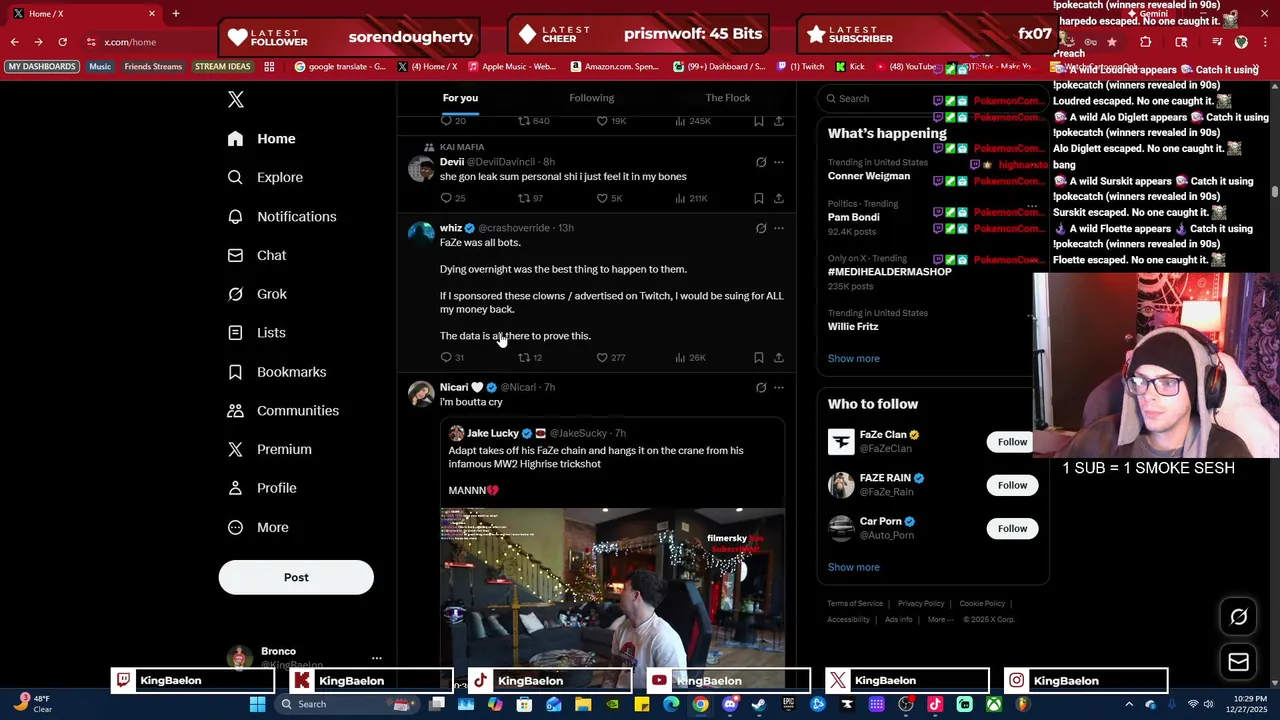Screen dimensions: 1280x720
Task: Repost the post showing 640 reposts
Action: click(533, 121)
